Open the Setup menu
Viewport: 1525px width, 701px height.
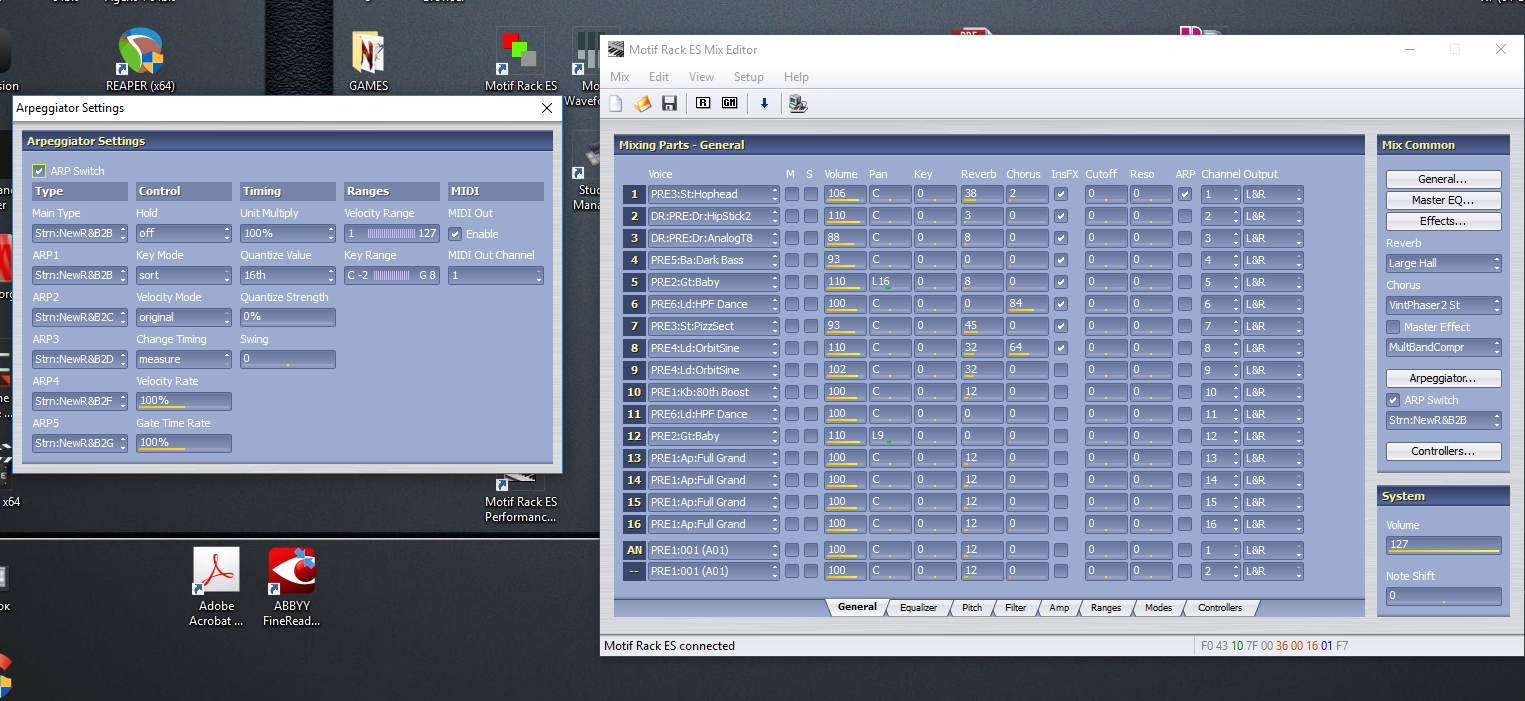click(749, 77)
